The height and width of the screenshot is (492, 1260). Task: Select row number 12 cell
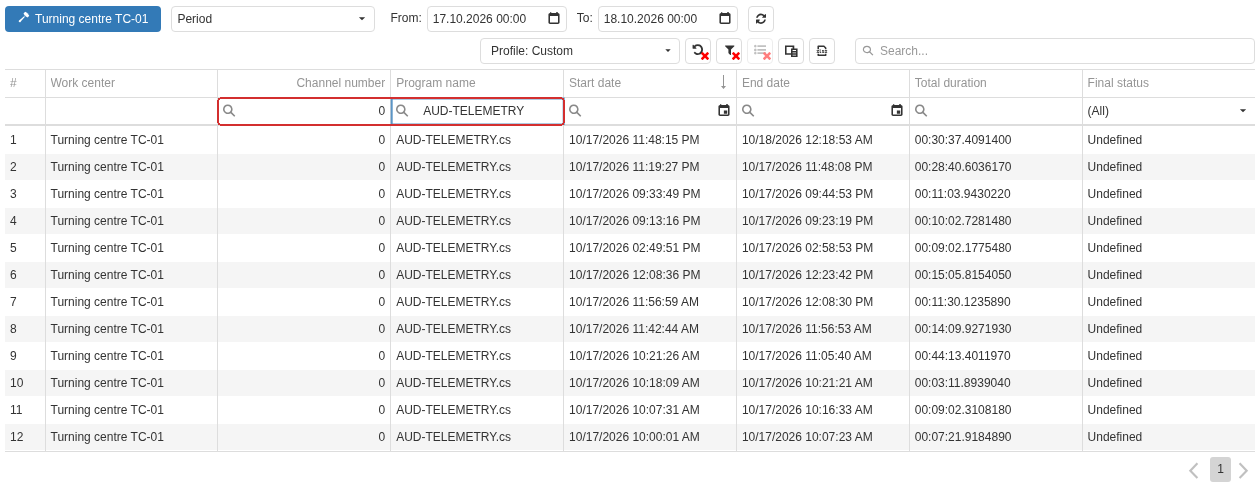point(25,437)
